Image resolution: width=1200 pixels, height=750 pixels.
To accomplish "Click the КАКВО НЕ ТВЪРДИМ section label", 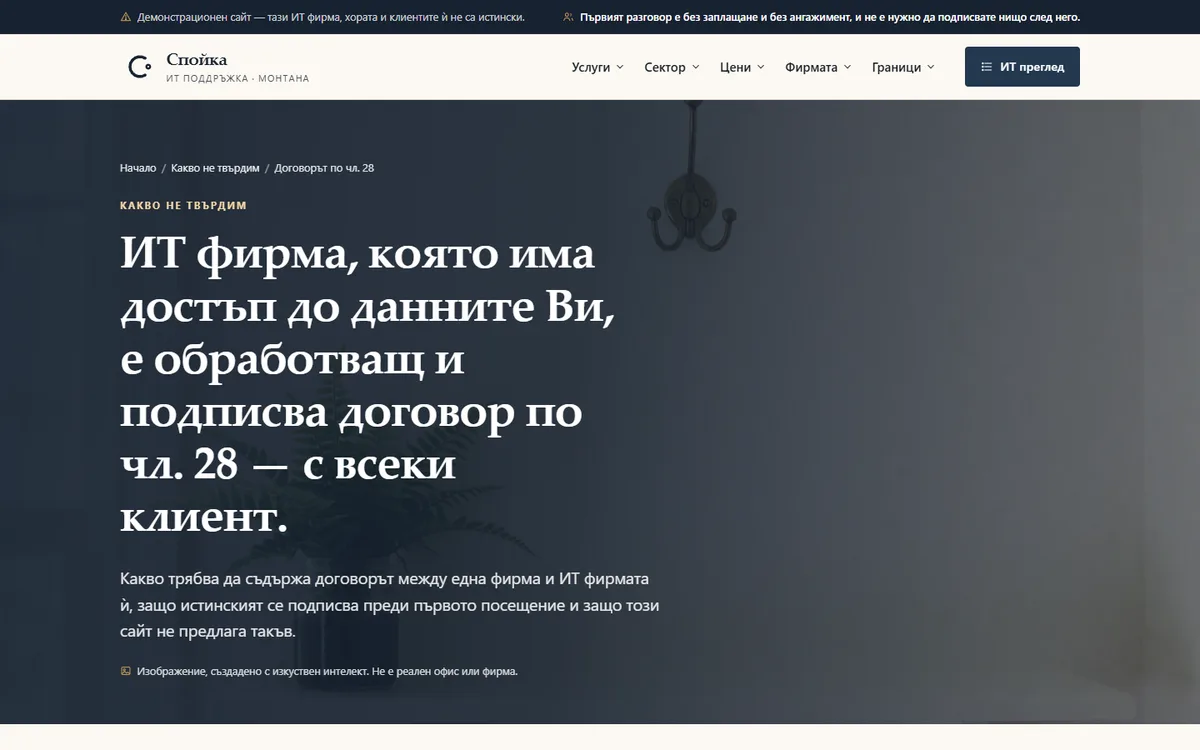I will point(183,206).
